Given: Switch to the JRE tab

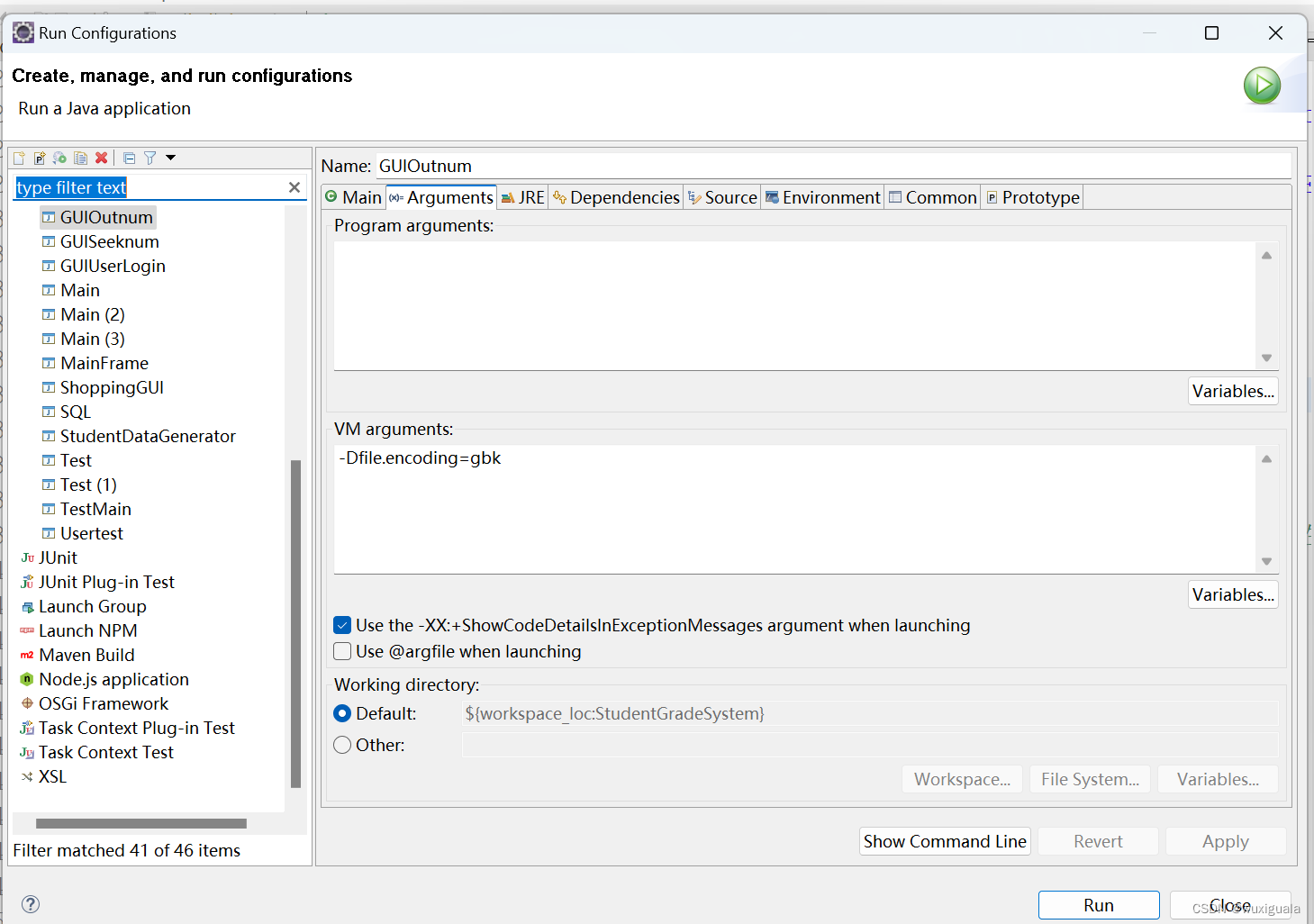Looking at the screenshot, I should (522, 197).
